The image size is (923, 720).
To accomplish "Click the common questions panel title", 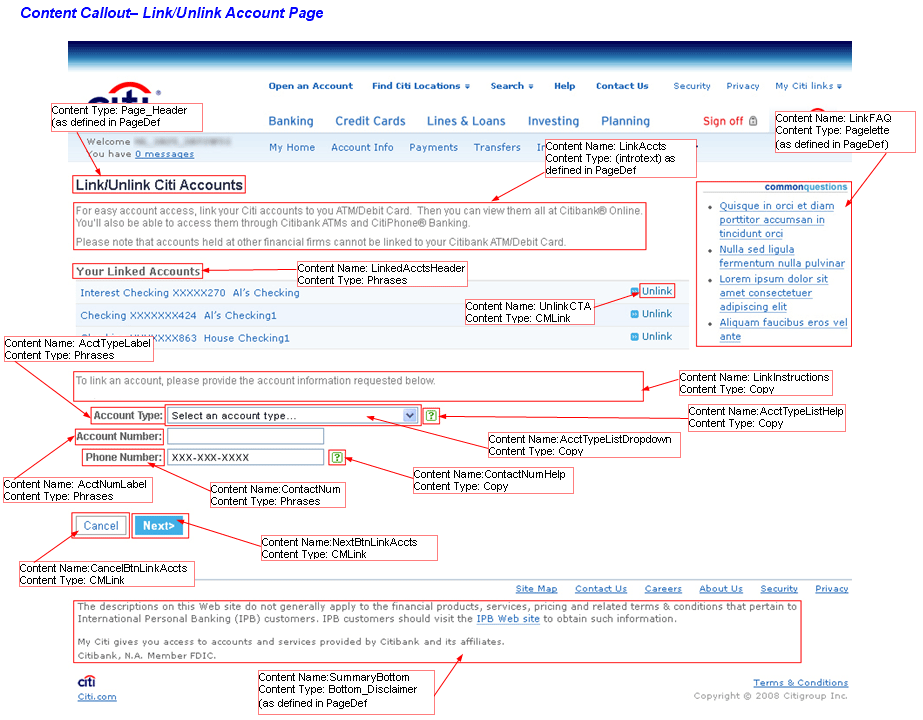I will (806, 187).
